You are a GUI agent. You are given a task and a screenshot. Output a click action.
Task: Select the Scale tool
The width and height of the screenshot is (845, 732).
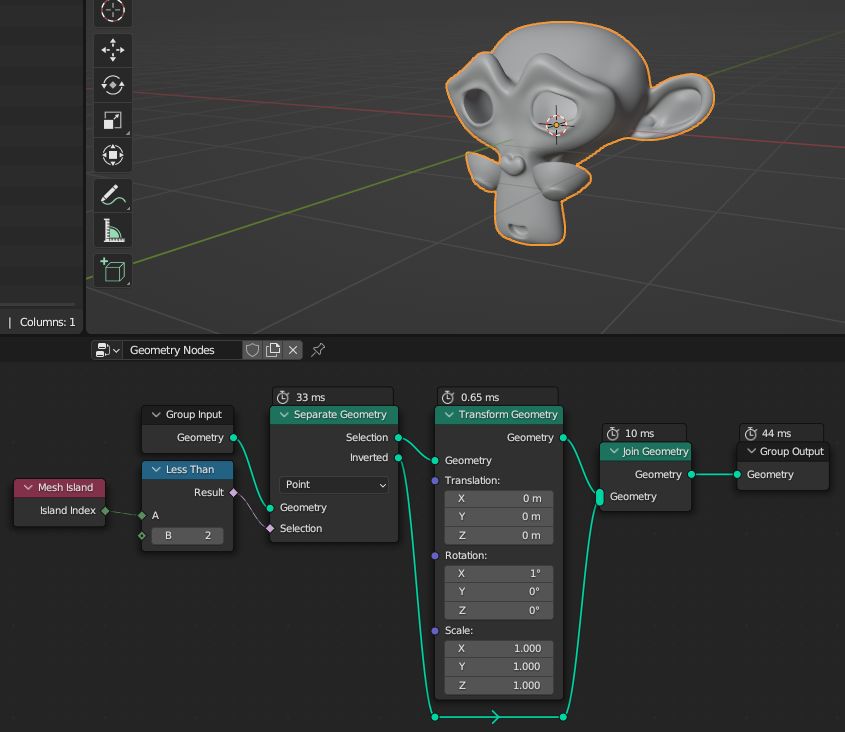click(x=113, y=120)
